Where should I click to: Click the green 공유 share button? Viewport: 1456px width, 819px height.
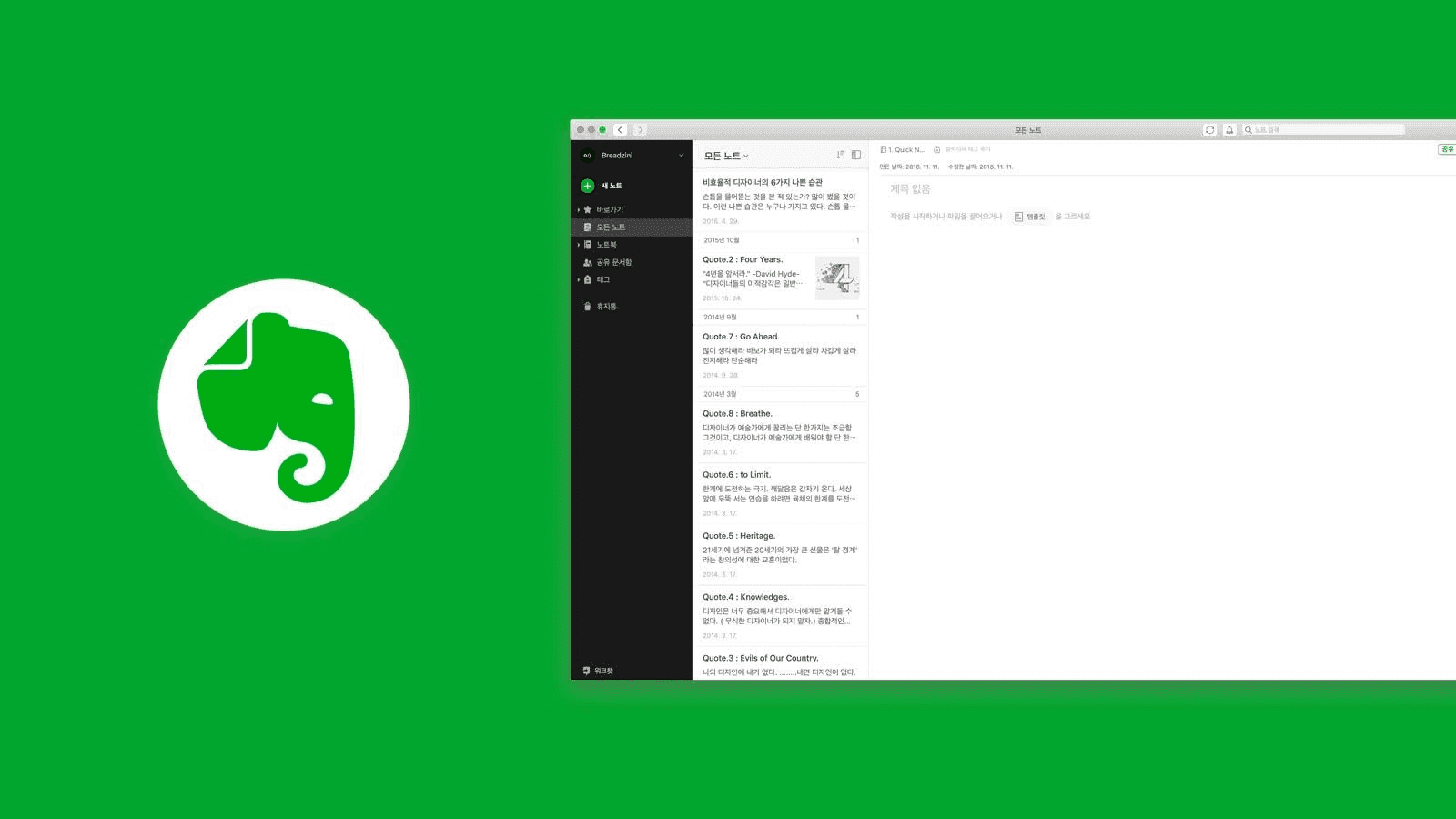click(x=1447, y=149)
